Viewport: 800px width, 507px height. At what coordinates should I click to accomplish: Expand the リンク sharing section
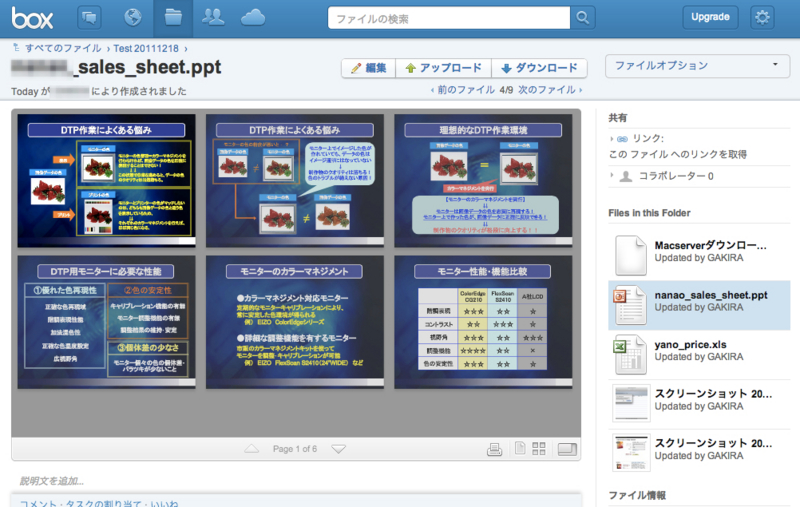(611, 139)
